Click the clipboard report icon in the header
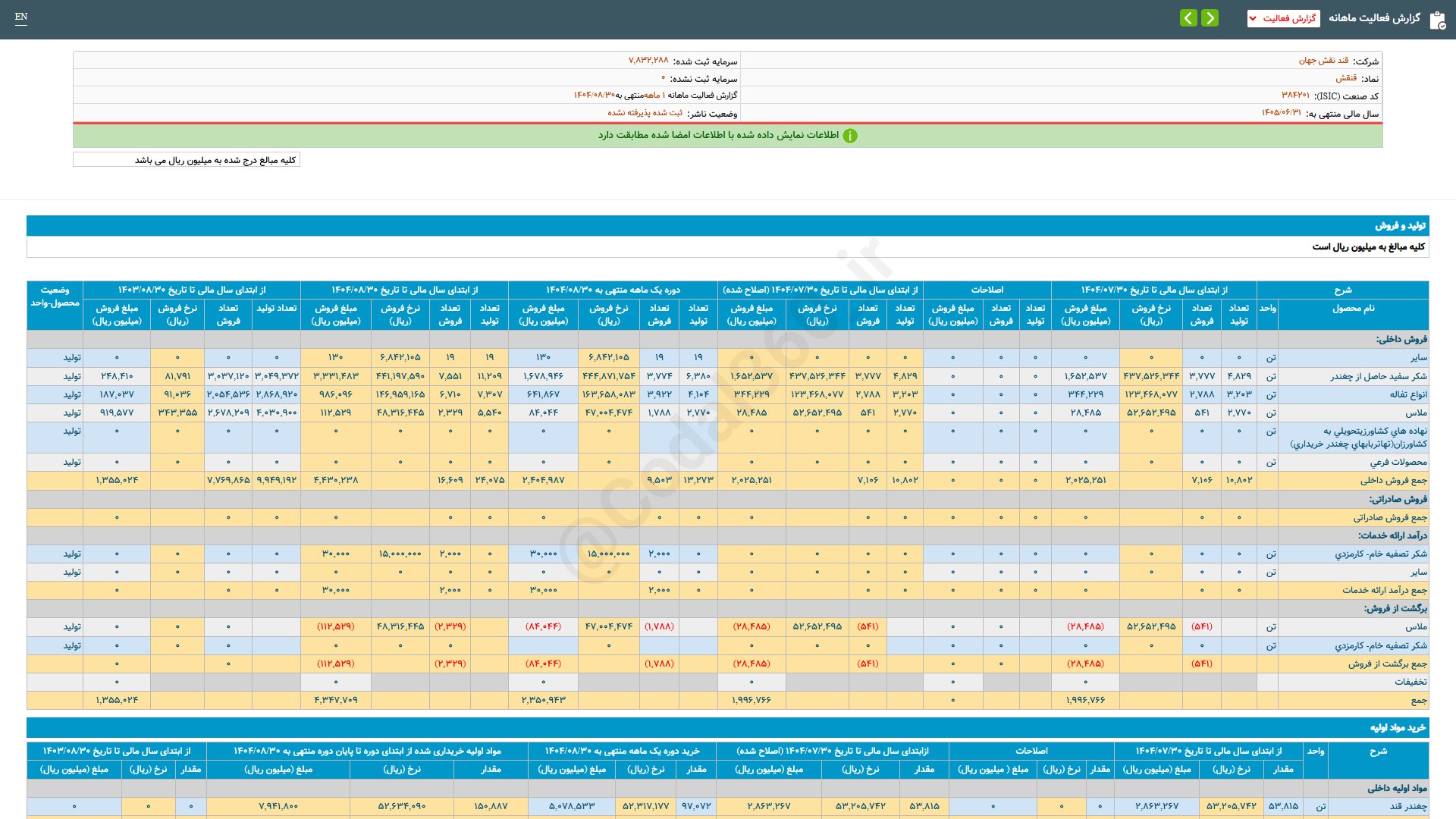 point(1437,20)
